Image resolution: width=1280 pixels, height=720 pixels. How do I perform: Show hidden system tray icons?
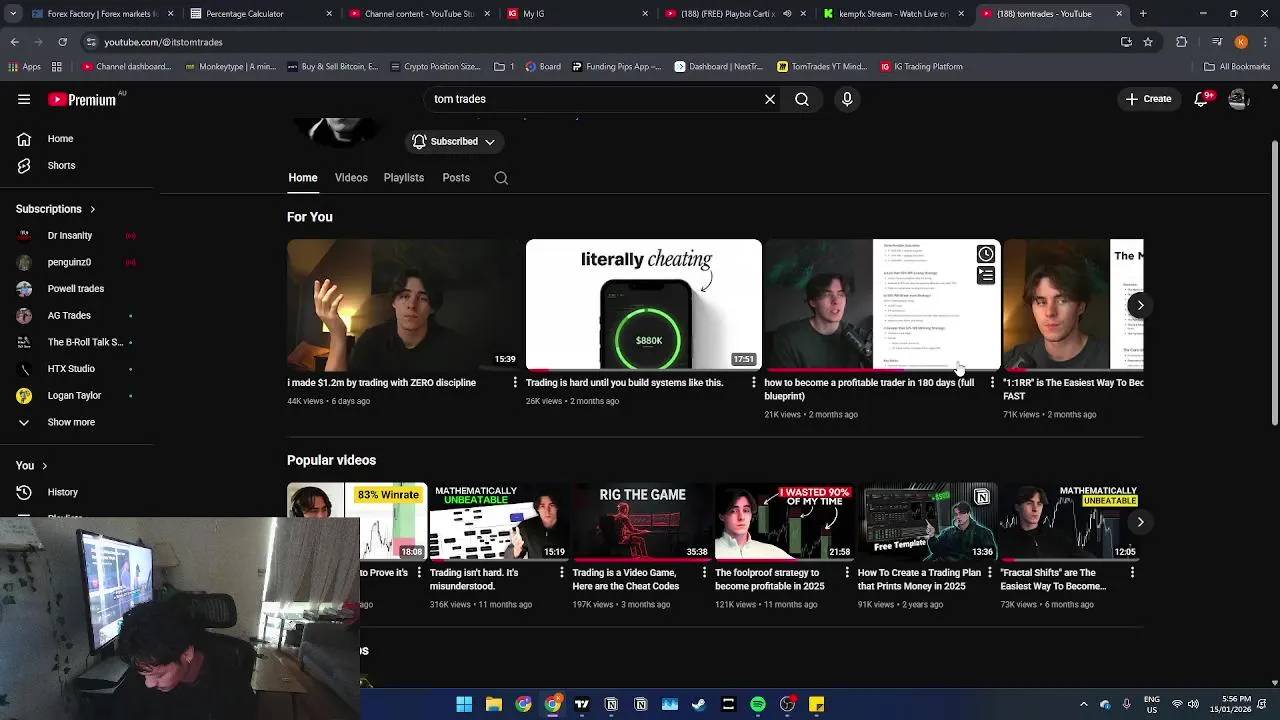[1084, 704]
